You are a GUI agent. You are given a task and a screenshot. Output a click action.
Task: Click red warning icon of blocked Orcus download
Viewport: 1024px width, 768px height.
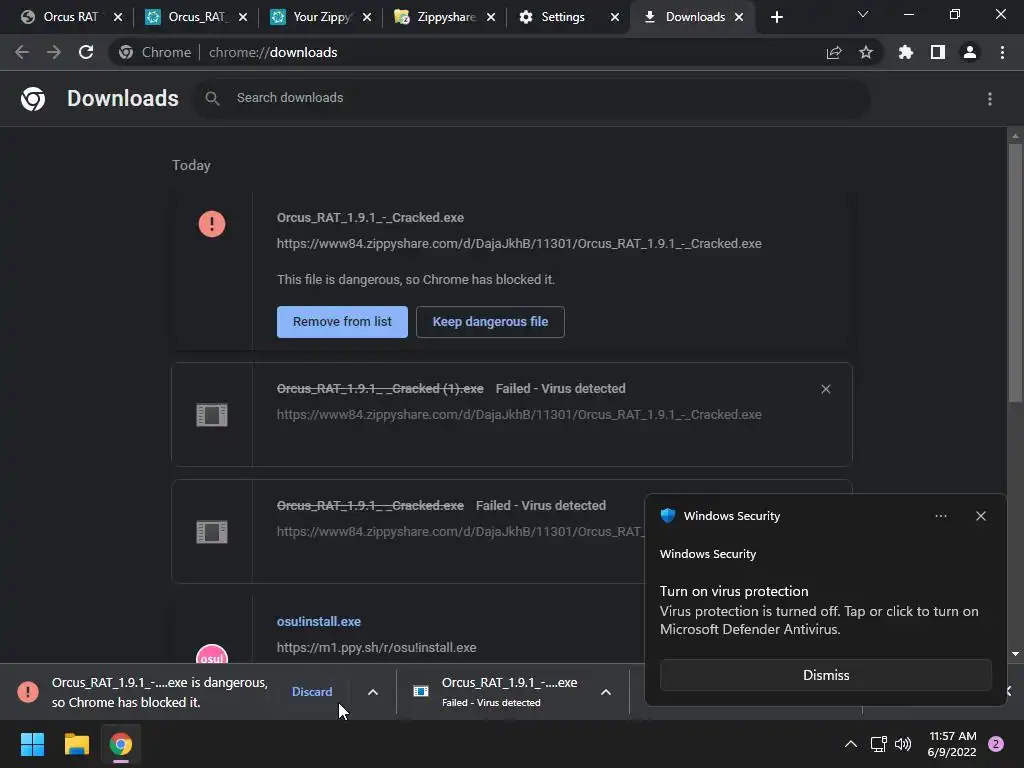point(212,224)
